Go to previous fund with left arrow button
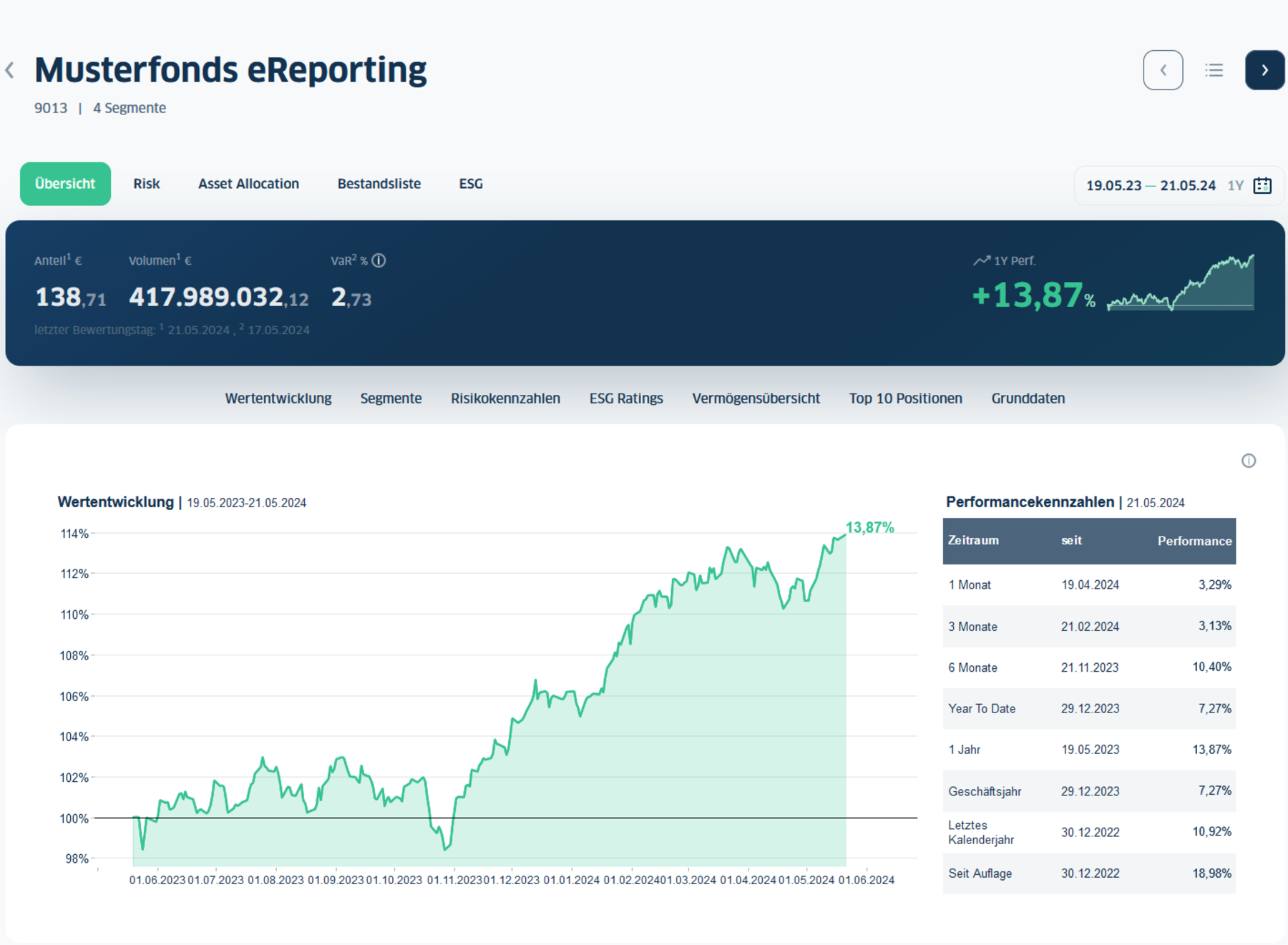The width and height of the screenshot is (1288, 945). 1163,70
